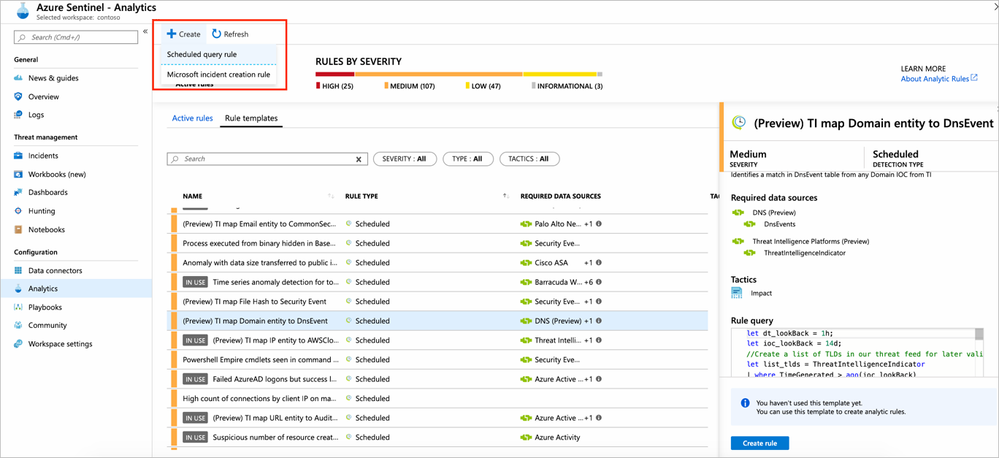Open Hunting in sidebar

point(41,211)
